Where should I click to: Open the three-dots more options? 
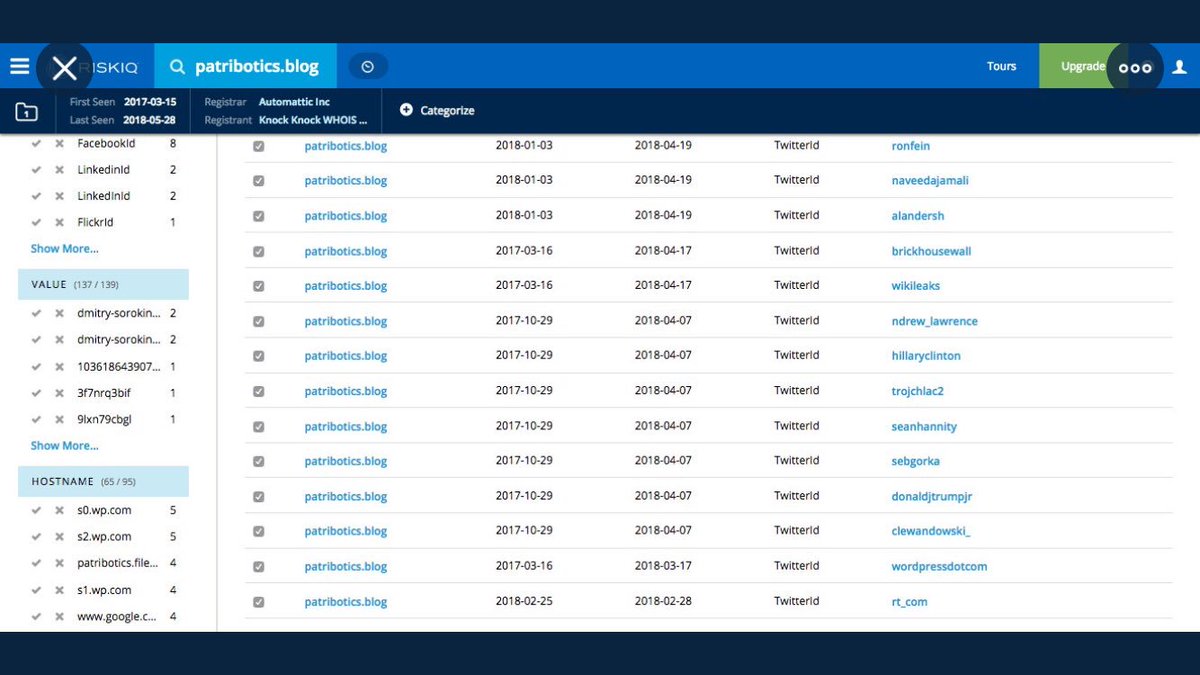(x=1135, y=68)
